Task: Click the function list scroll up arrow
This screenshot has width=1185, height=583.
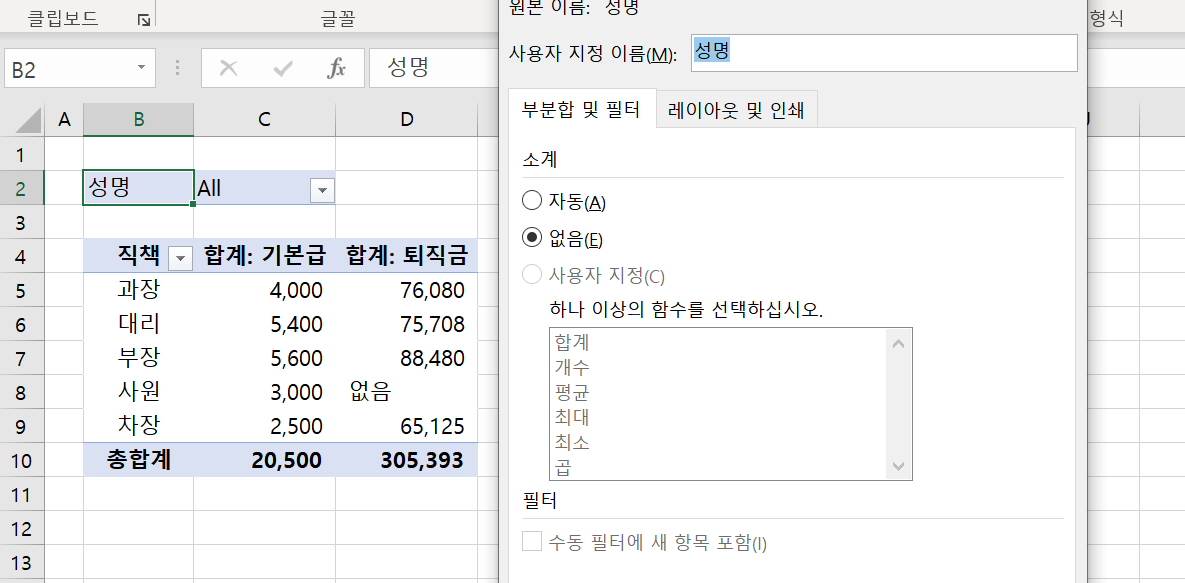Action: click(x=898, y=343)
